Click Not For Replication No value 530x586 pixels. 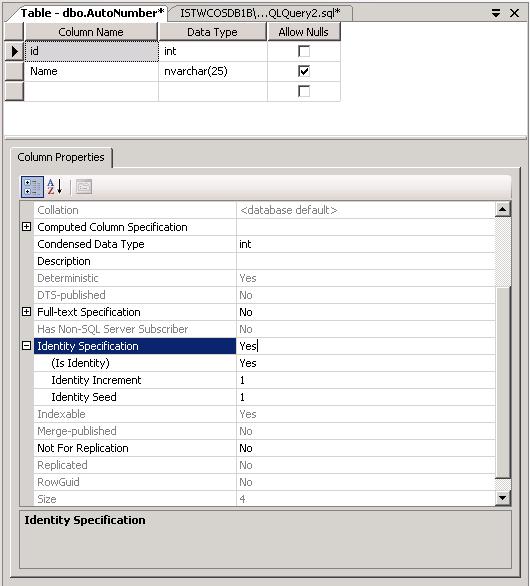click(x=366, y=448)
